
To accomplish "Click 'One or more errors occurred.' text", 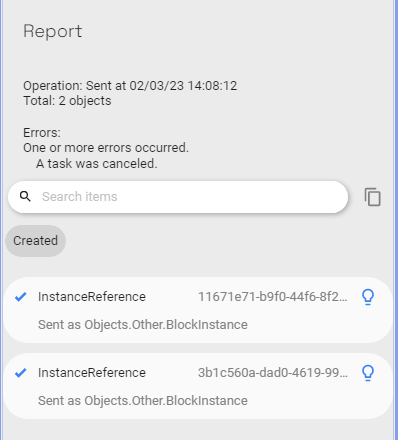I will 106,148.
